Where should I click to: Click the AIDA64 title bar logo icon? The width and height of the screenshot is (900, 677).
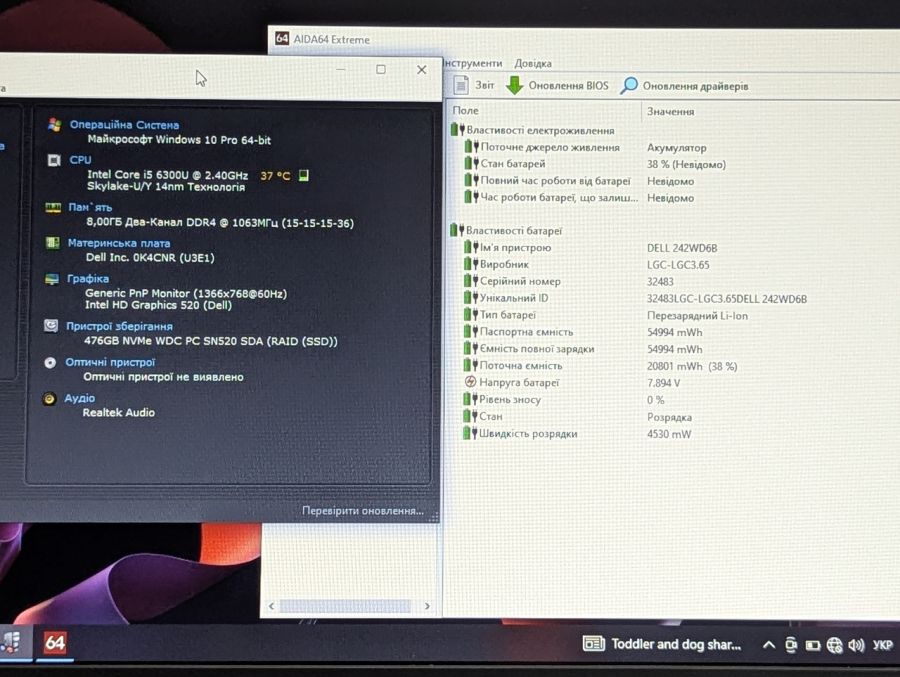click(282, 38)
